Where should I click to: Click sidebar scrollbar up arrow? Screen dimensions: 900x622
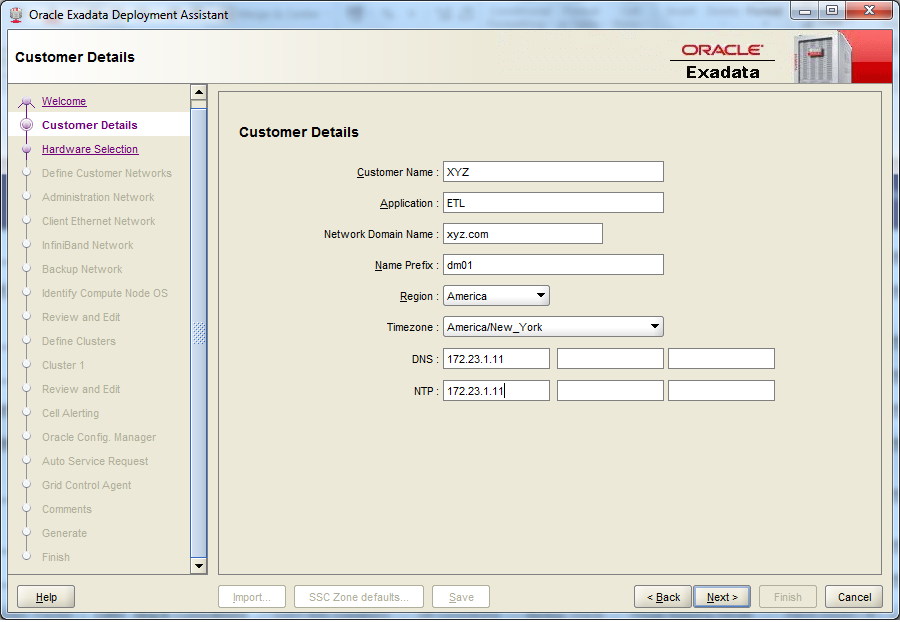point(199,92)
